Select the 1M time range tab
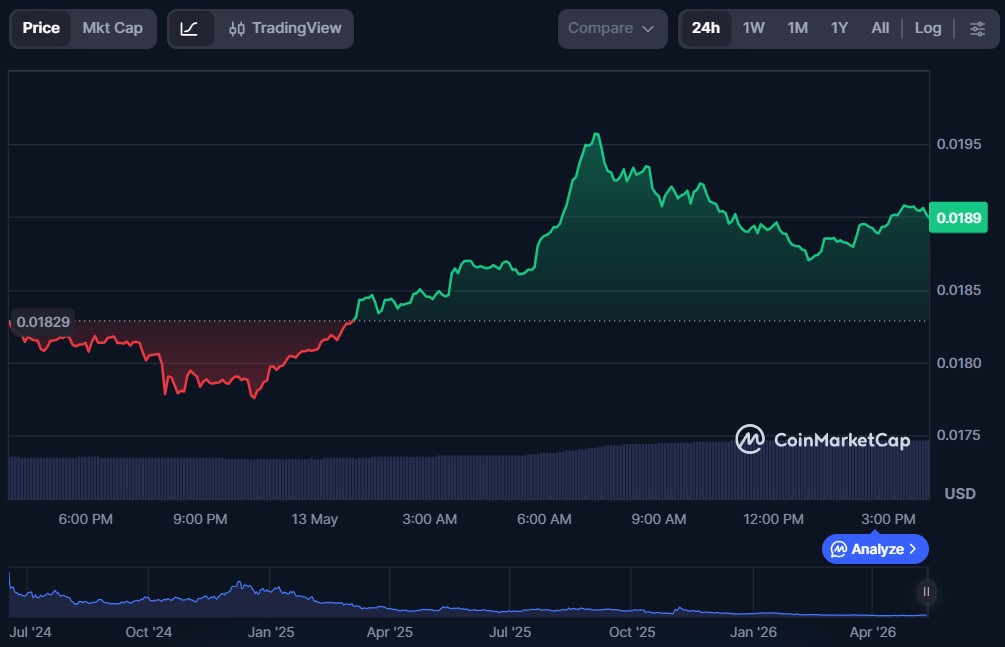 coord(797,28)
